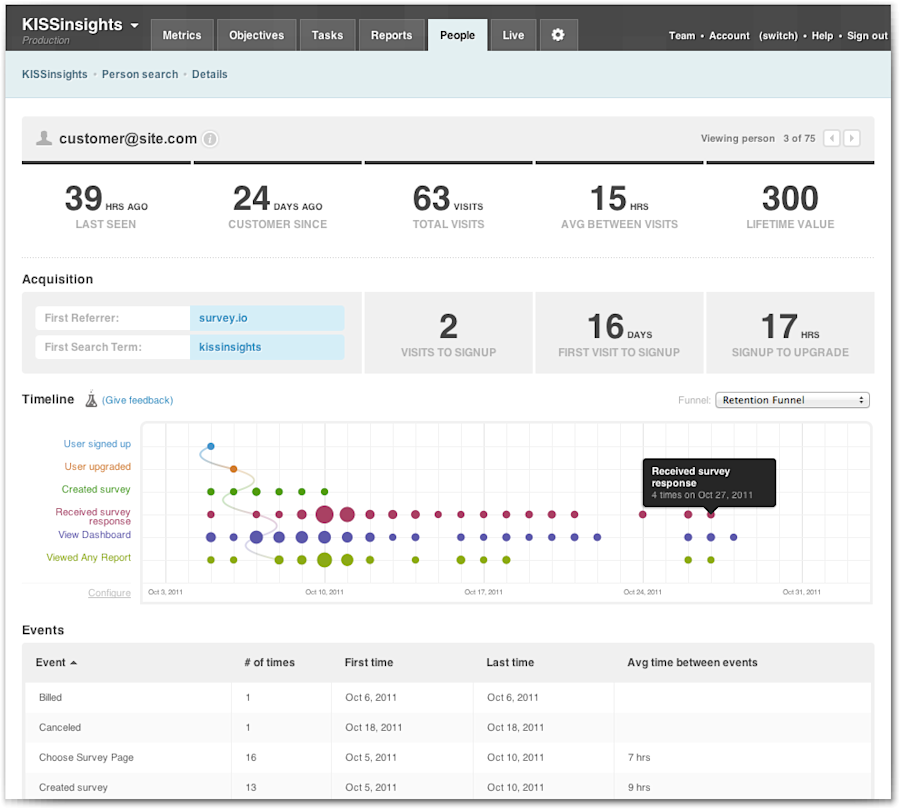Click the Oct 18, 2011 Canceled first time
Screen dimensions: 900x809
[374, 727]
